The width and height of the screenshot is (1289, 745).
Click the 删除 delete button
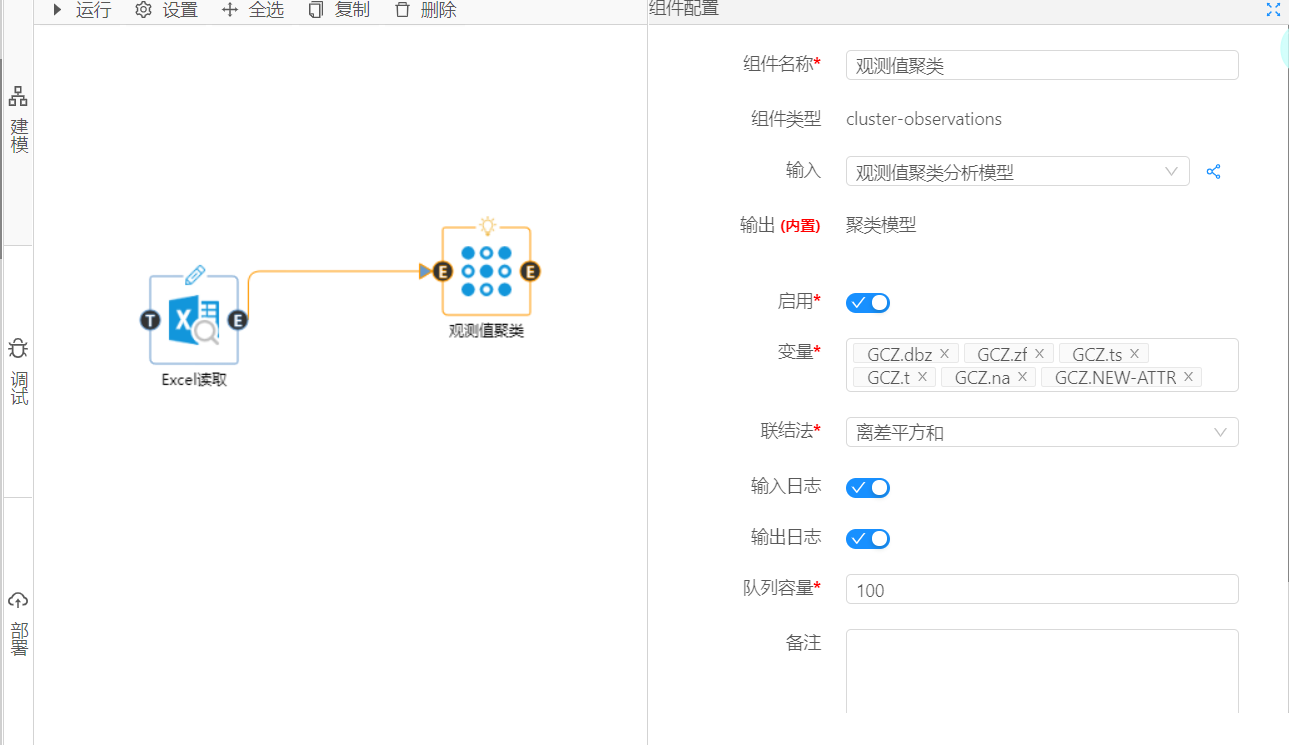pos(426,10)
